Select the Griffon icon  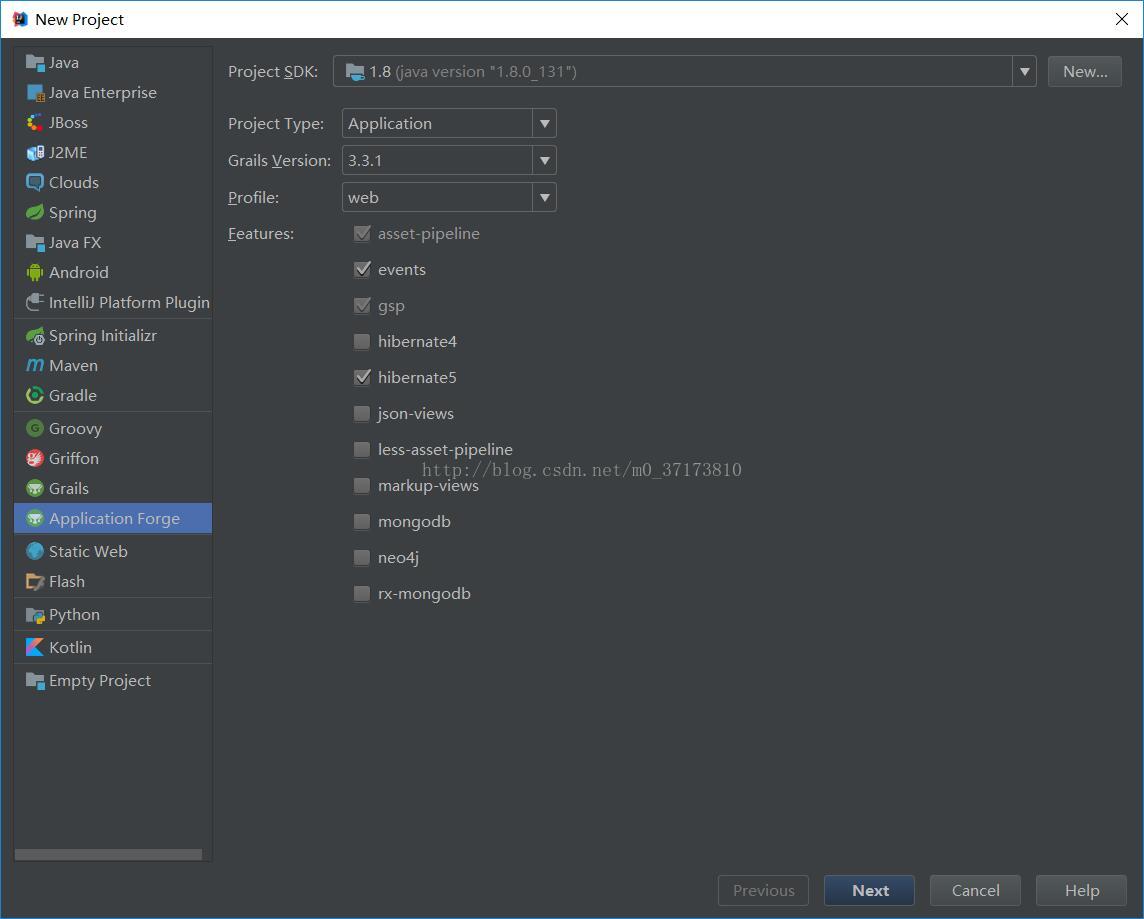click(35, 458)
